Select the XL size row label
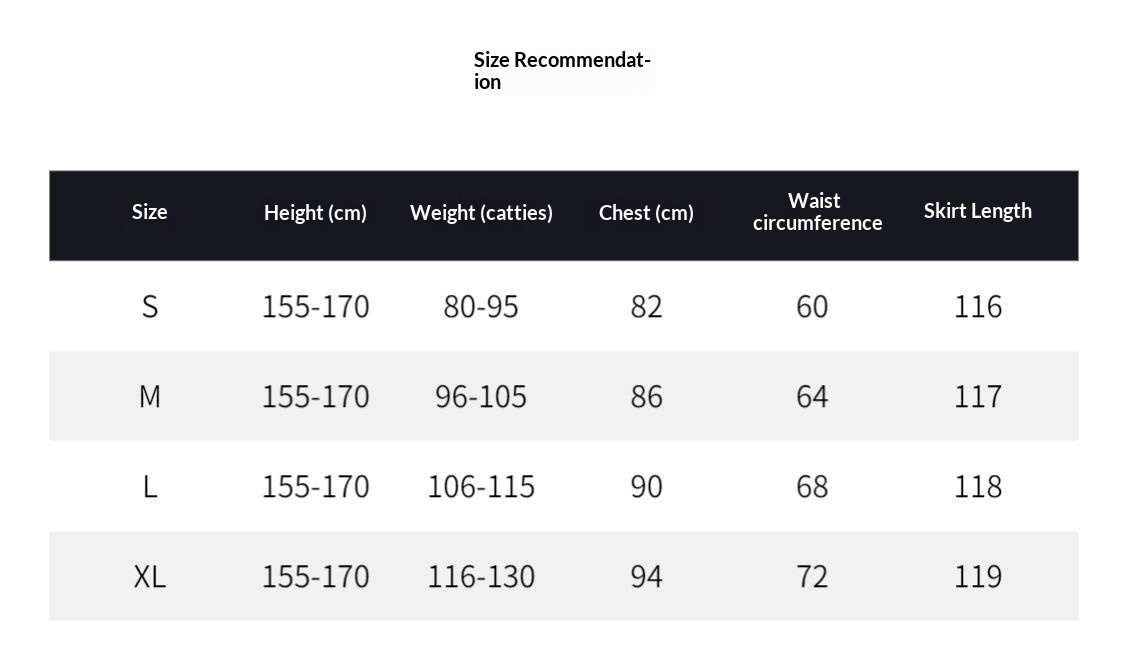The image size is (1125, 667). (x=149, y=577)
